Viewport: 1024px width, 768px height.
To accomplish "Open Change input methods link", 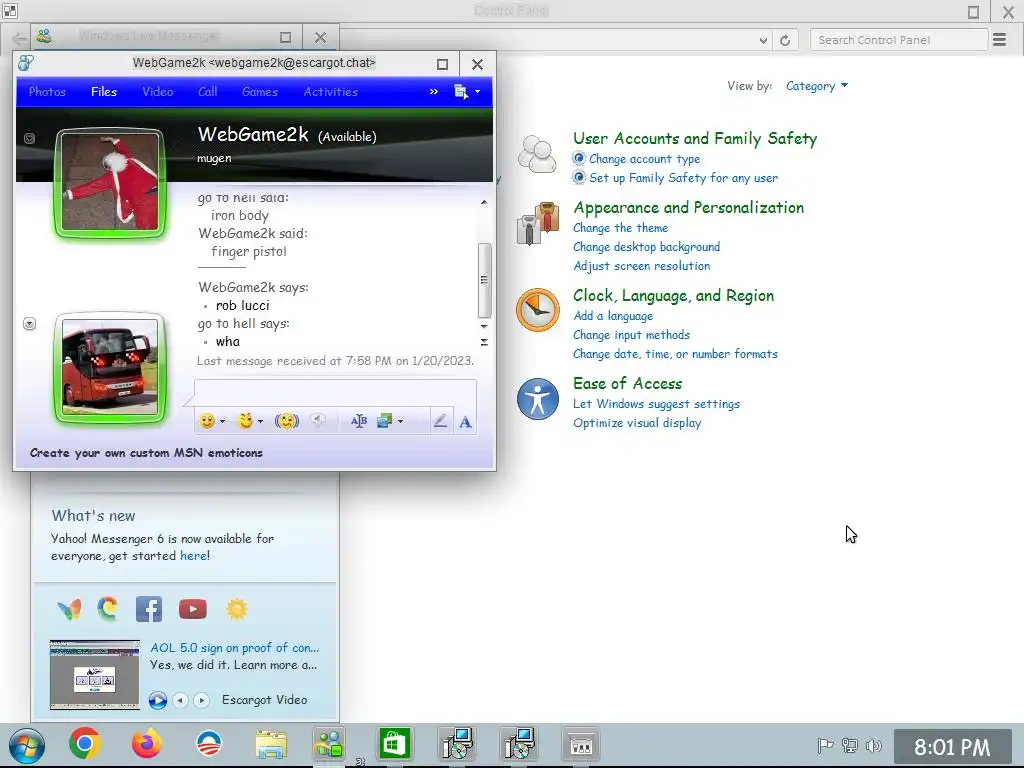I will tap(631, 335).
